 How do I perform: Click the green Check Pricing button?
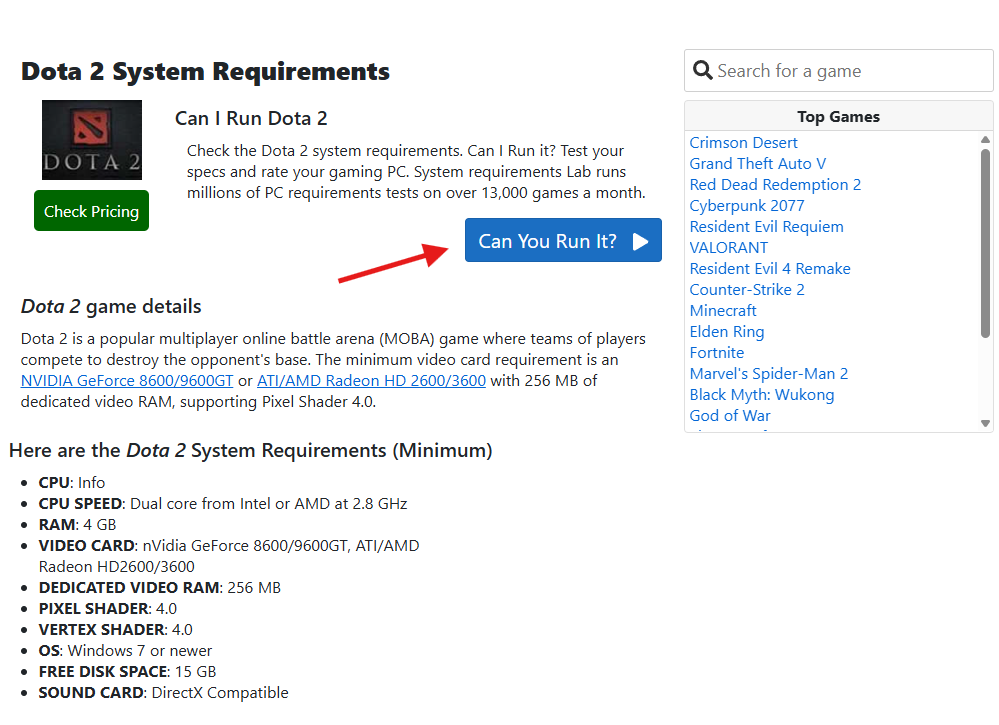(x=91, y=211)
